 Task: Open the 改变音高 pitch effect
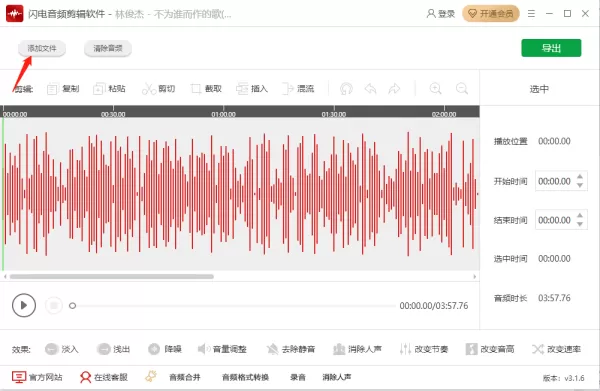coord(490,349)
